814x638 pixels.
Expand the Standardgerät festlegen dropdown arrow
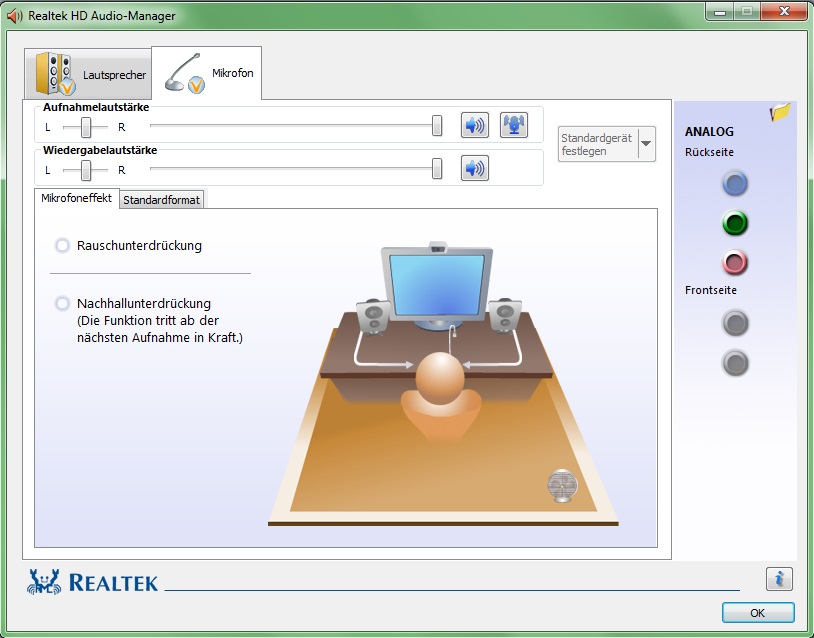pos(646,144)
